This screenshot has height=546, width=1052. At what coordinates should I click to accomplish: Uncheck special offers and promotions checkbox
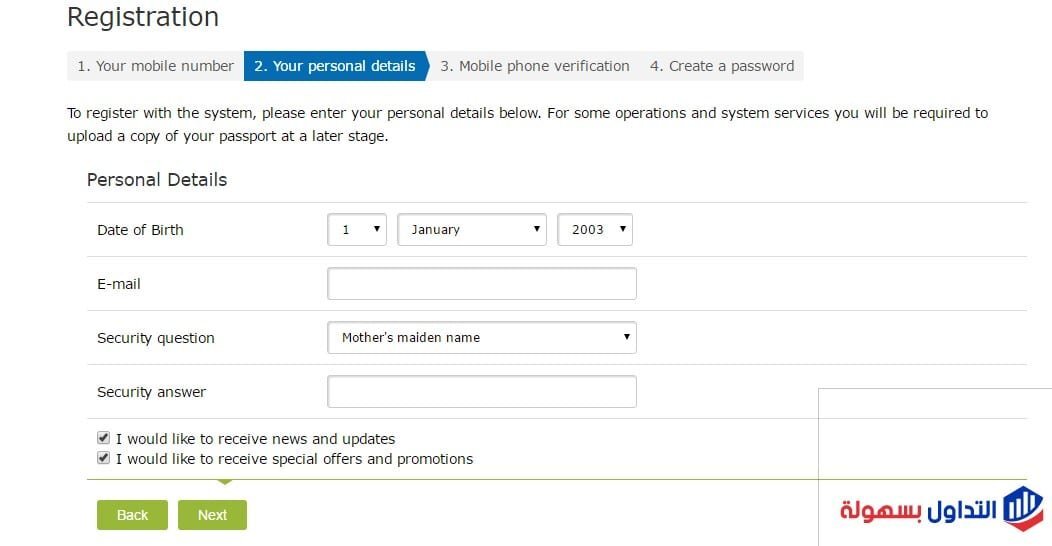click(103, 458)
